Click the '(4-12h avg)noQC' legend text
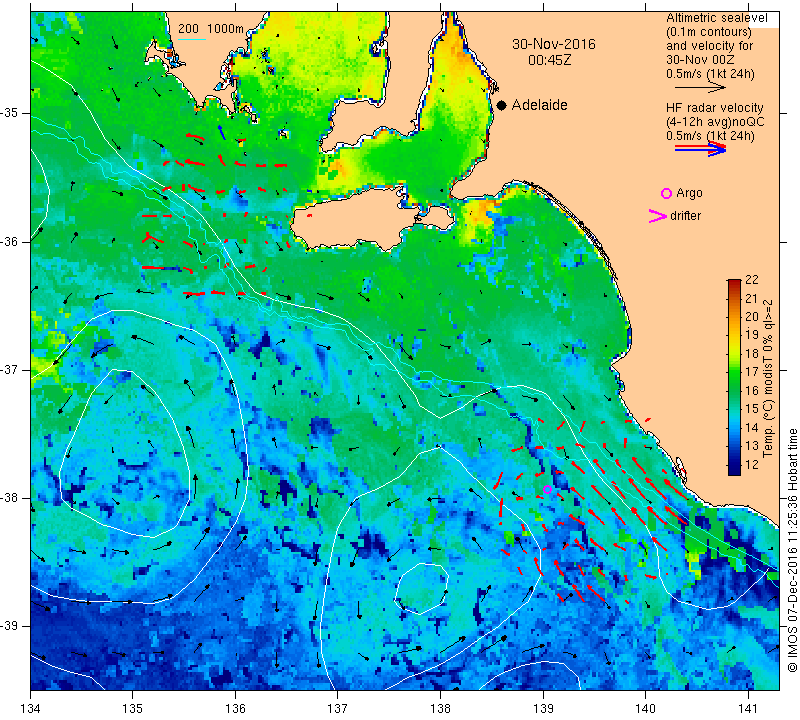Screen dimensions: 800x720 pos(715,122)
